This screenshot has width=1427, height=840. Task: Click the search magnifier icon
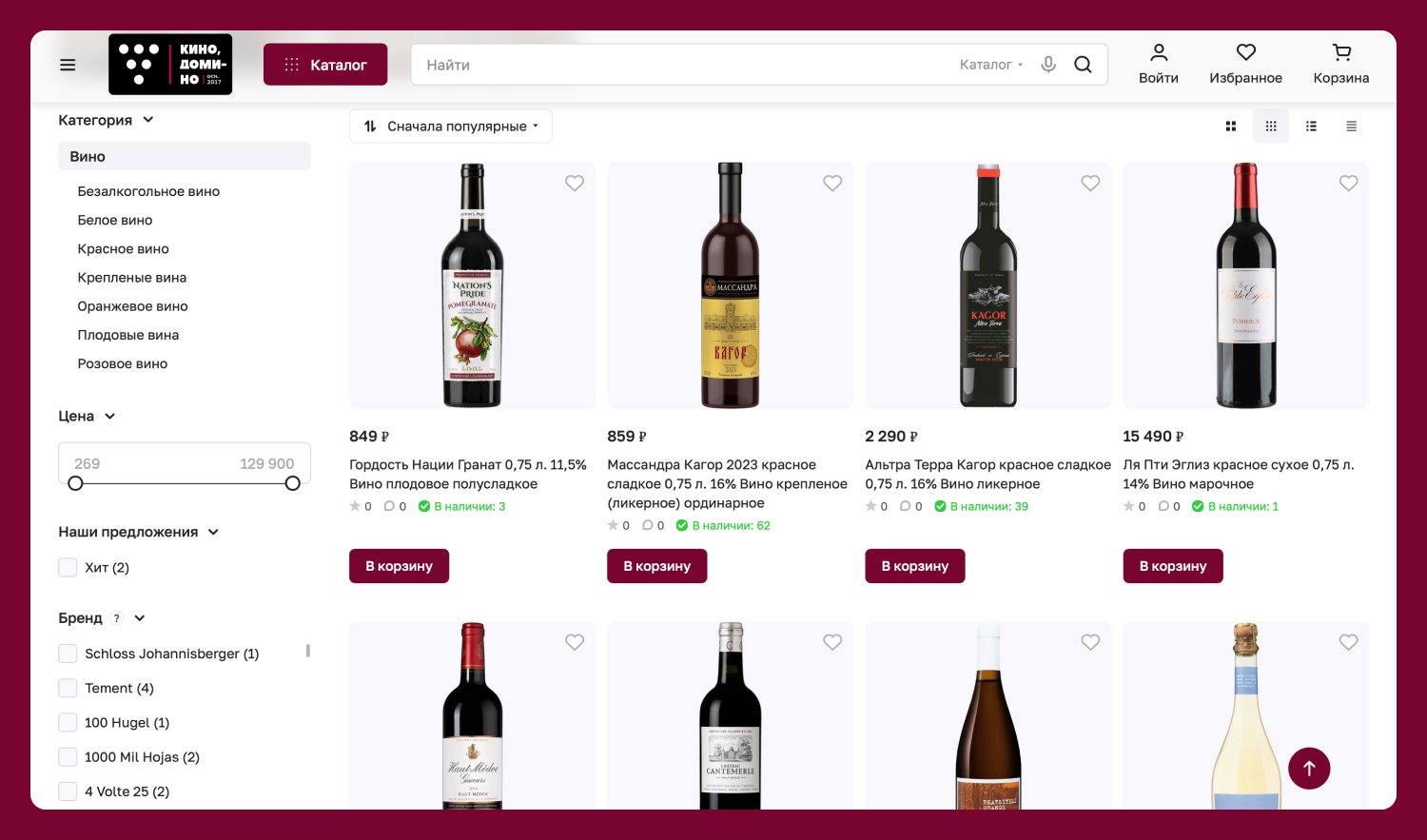point(1083,65)
